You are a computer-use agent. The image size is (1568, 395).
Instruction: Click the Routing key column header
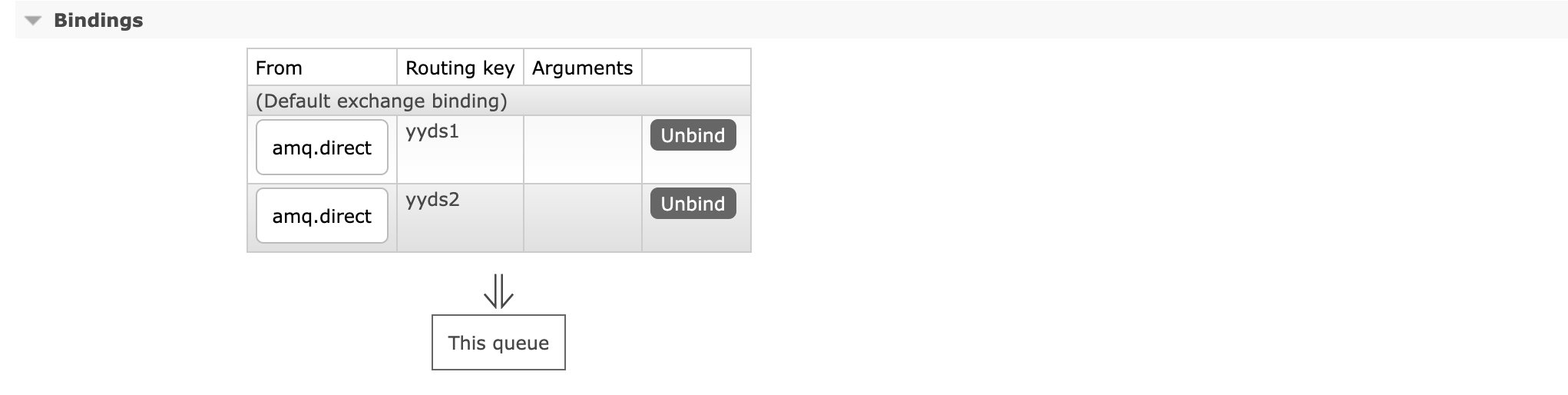(459, 68)
